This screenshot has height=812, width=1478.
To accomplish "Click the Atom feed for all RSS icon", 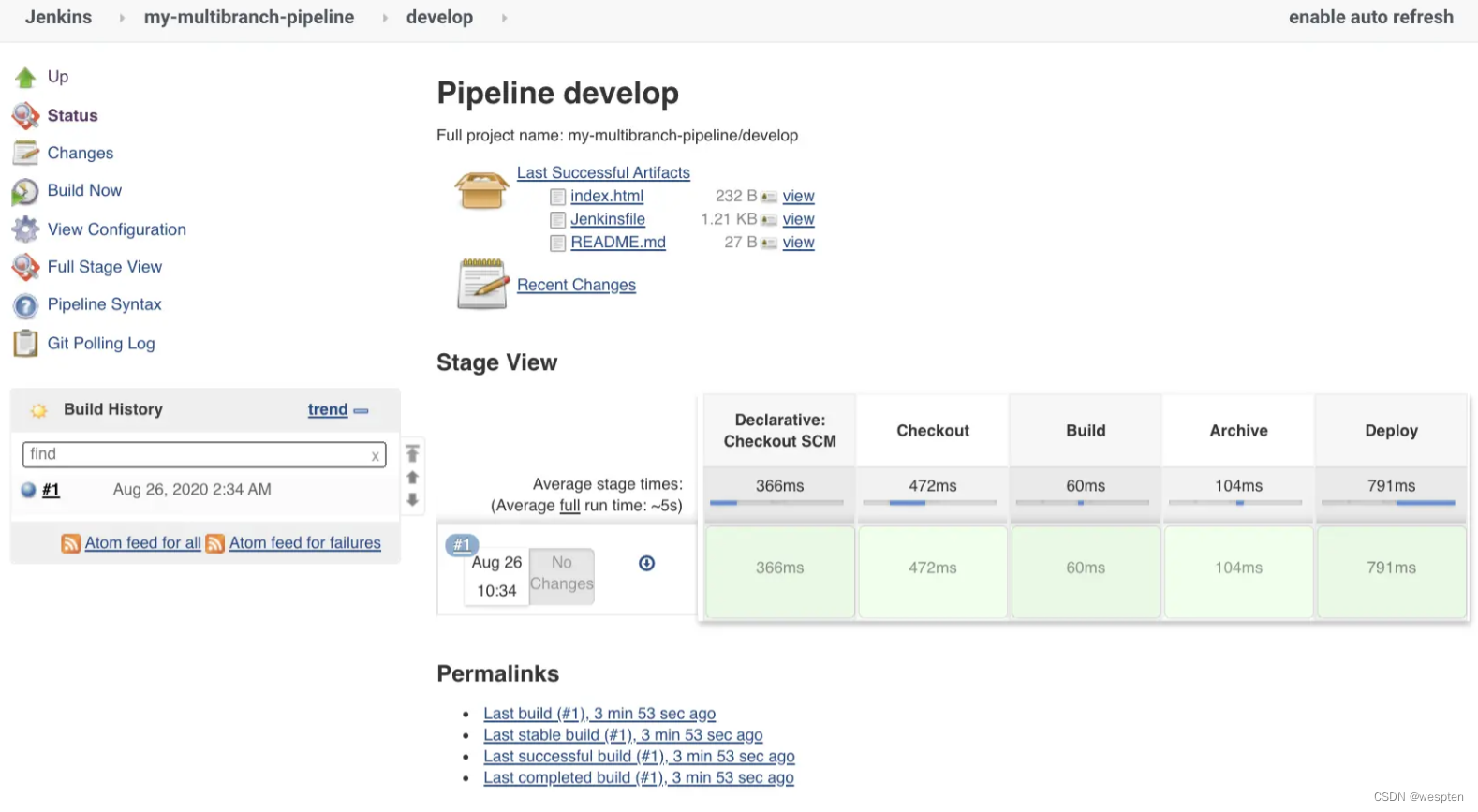I will point(70,543).
